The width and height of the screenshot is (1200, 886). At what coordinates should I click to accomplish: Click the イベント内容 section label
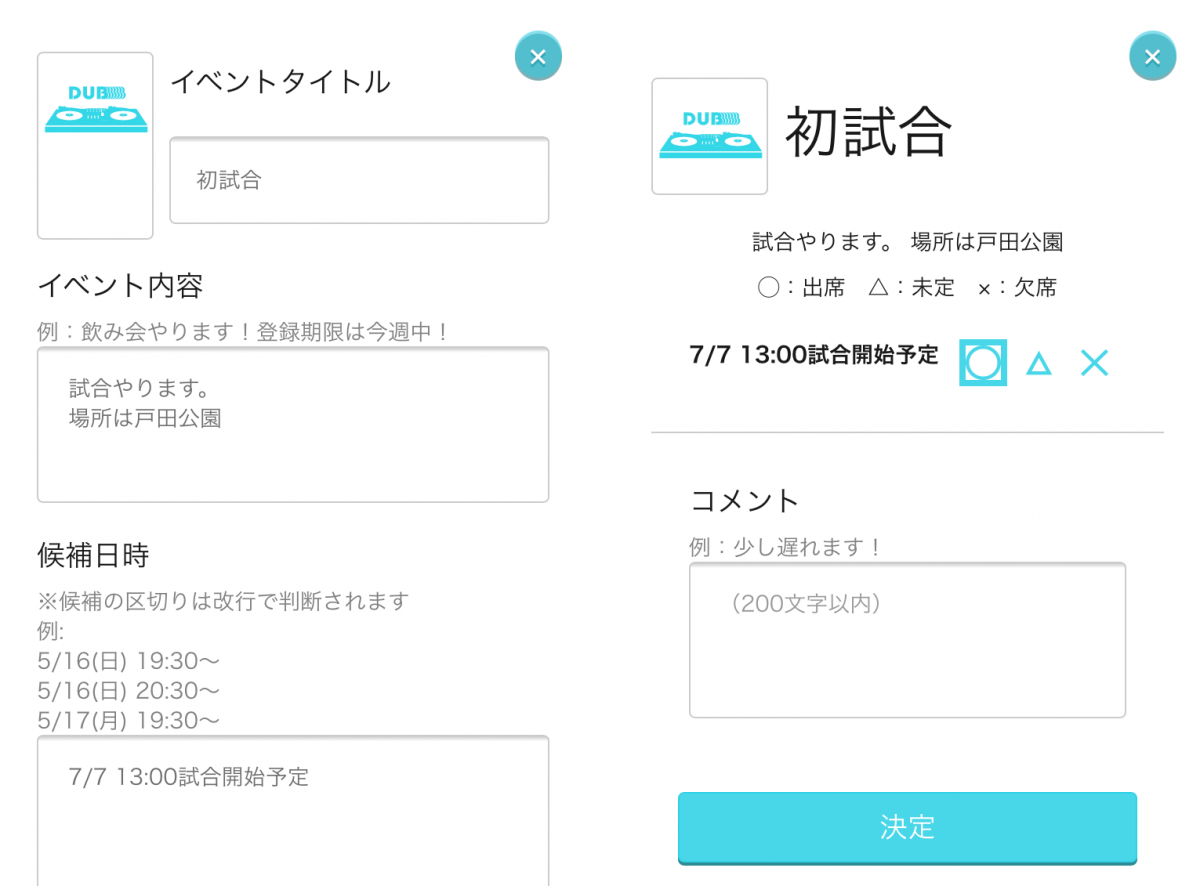[x=120, y=286]
